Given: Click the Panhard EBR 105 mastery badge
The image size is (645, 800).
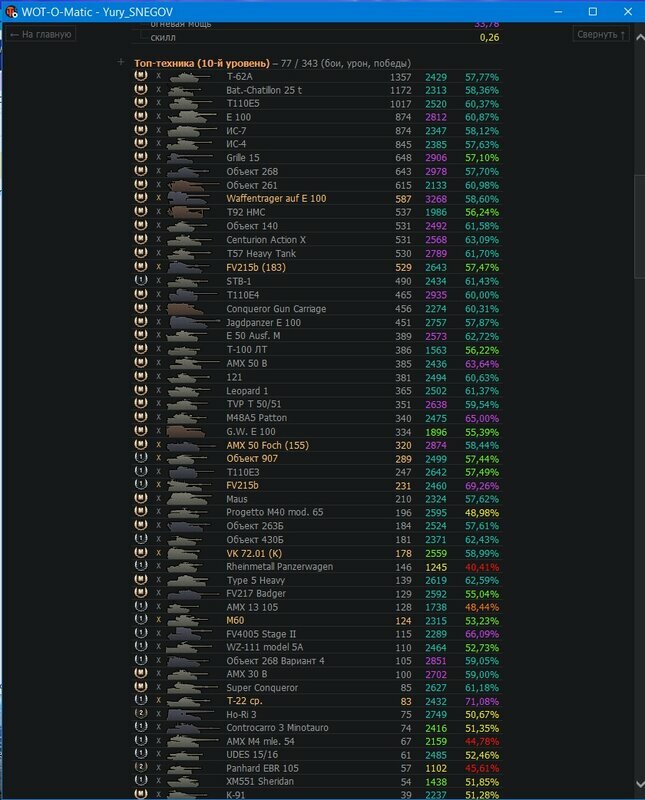Looking at the screenshot, I should click(x=140, y=768).
